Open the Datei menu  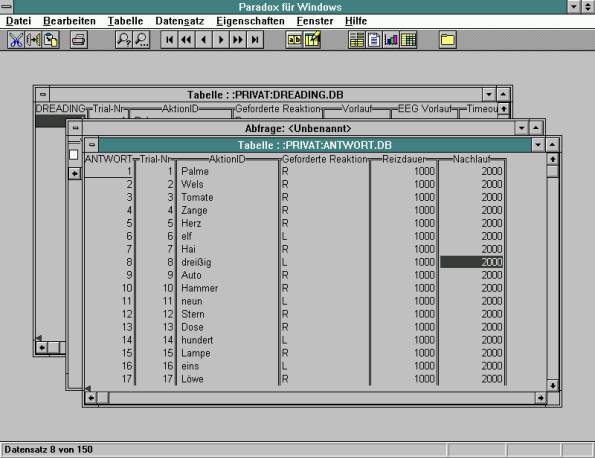click(18, 21)
